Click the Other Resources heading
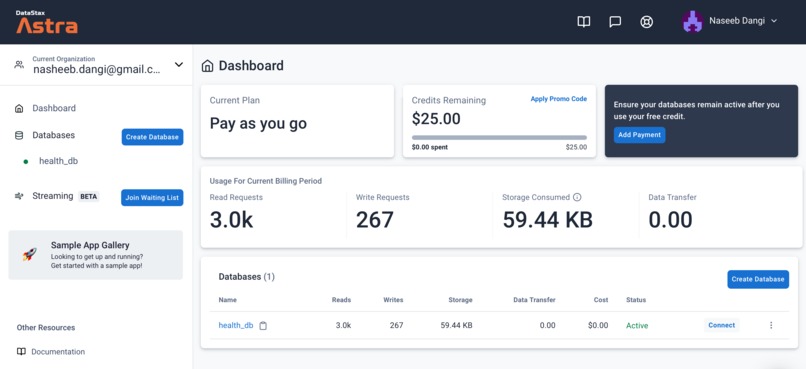Viewport: 806px width, 369px height. coord(46,327)
